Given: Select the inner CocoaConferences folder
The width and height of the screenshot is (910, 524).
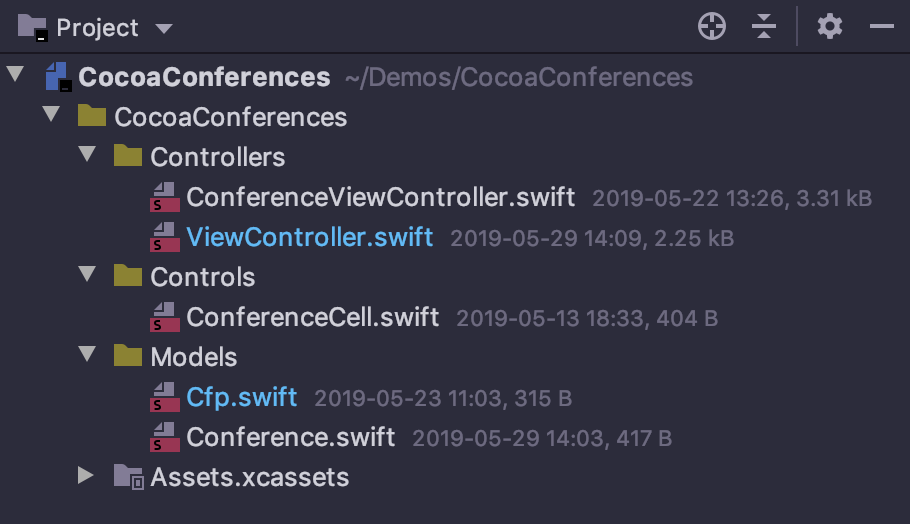Looking at the screenshot, I should click(x=230, y=117).
